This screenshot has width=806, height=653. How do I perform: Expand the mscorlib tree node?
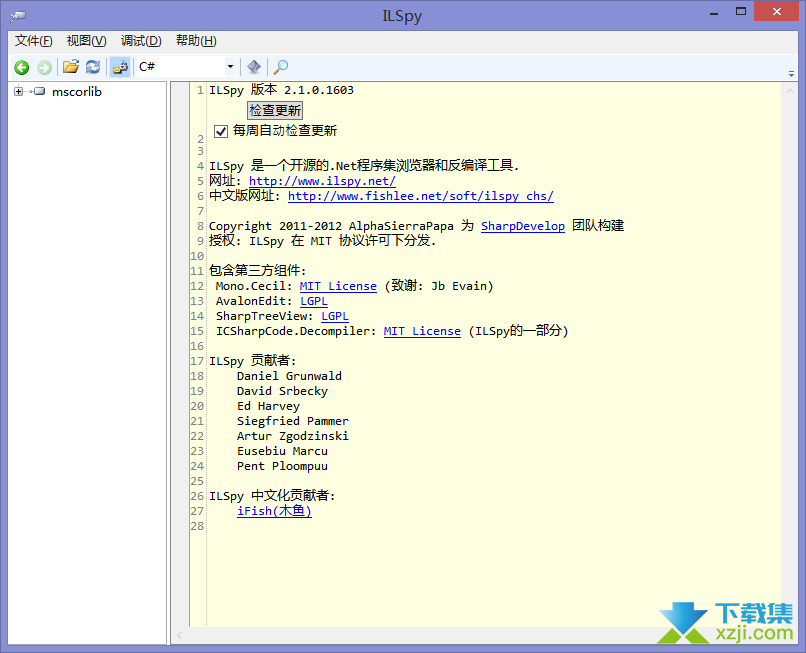19,92
